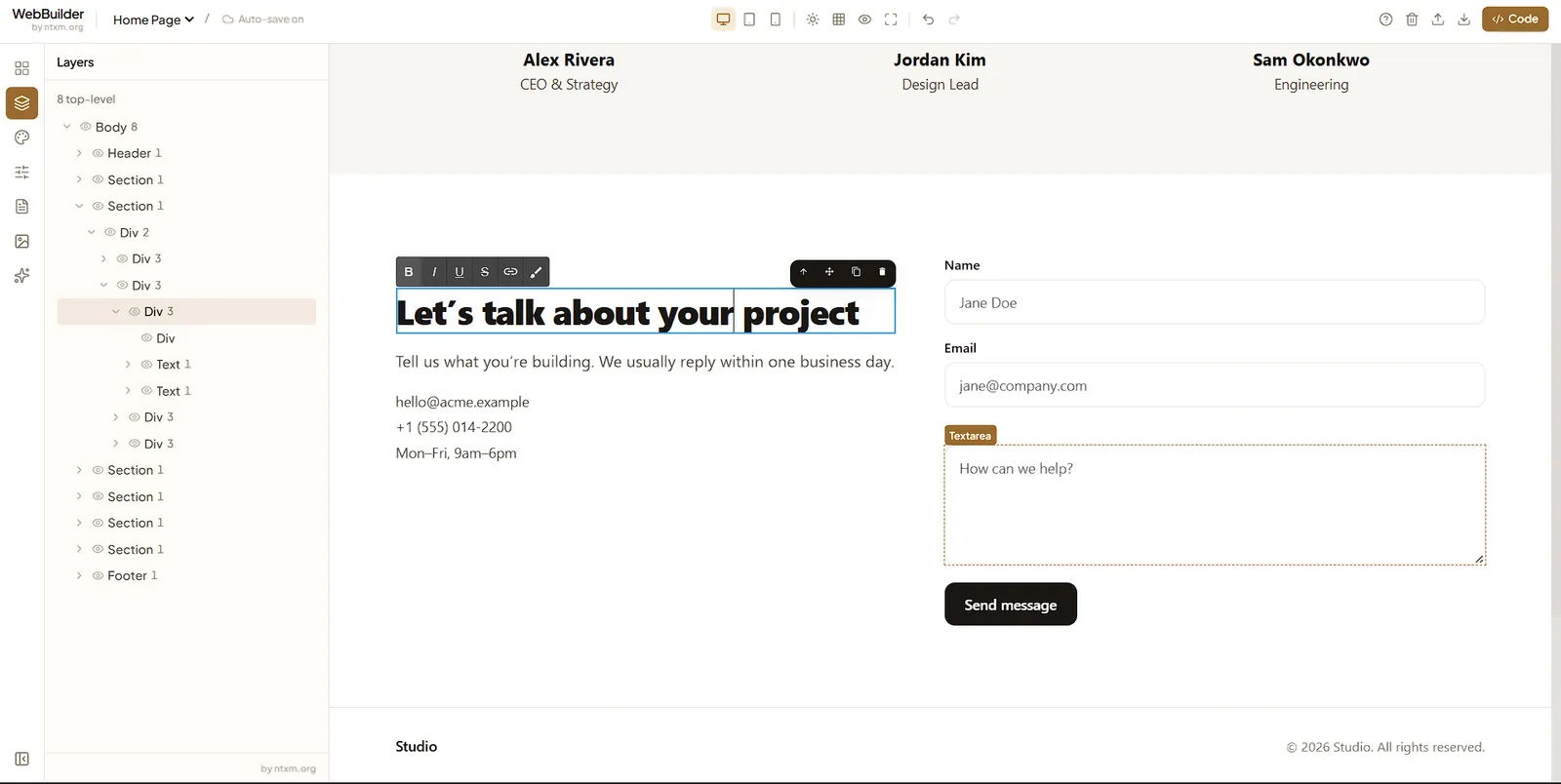Undo the last change
This screenshot has width=1561, height=784.
click(928, 20)
